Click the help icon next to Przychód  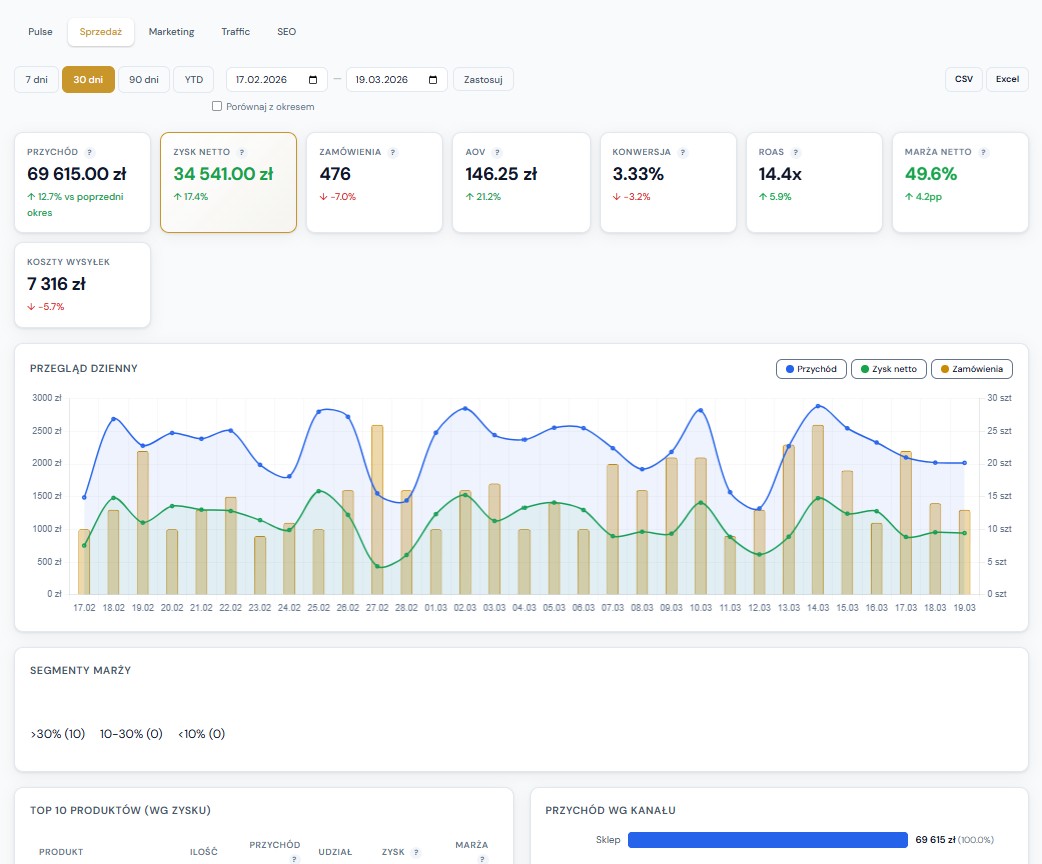click(x=90, y=152)
